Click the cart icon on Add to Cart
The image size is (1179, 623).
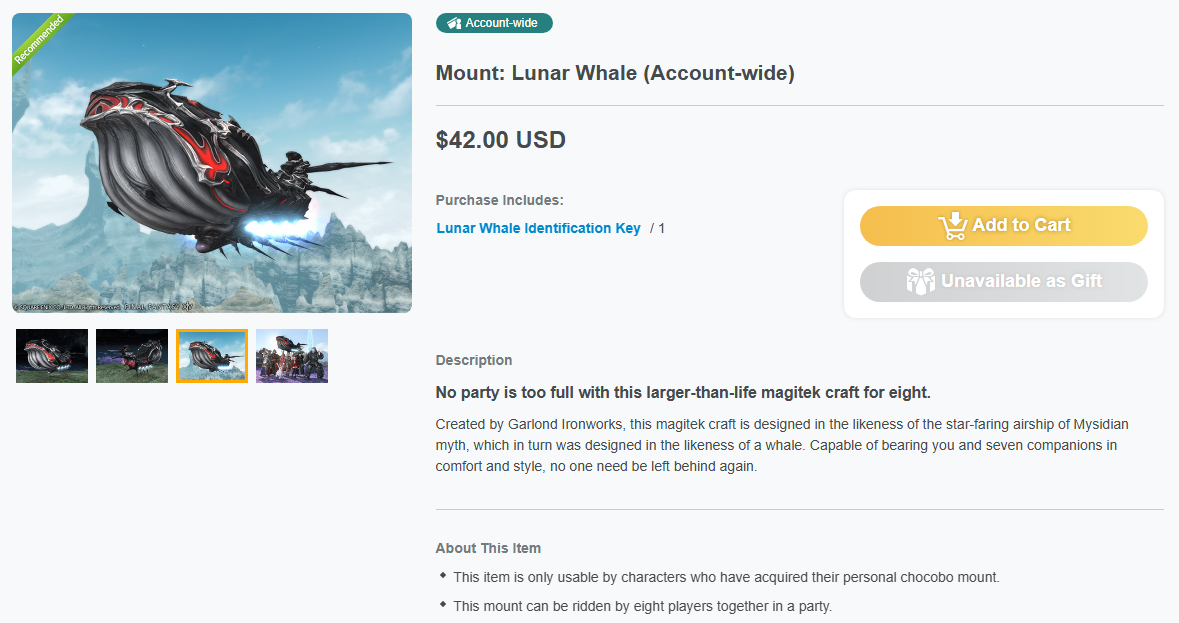click(953, 225)
